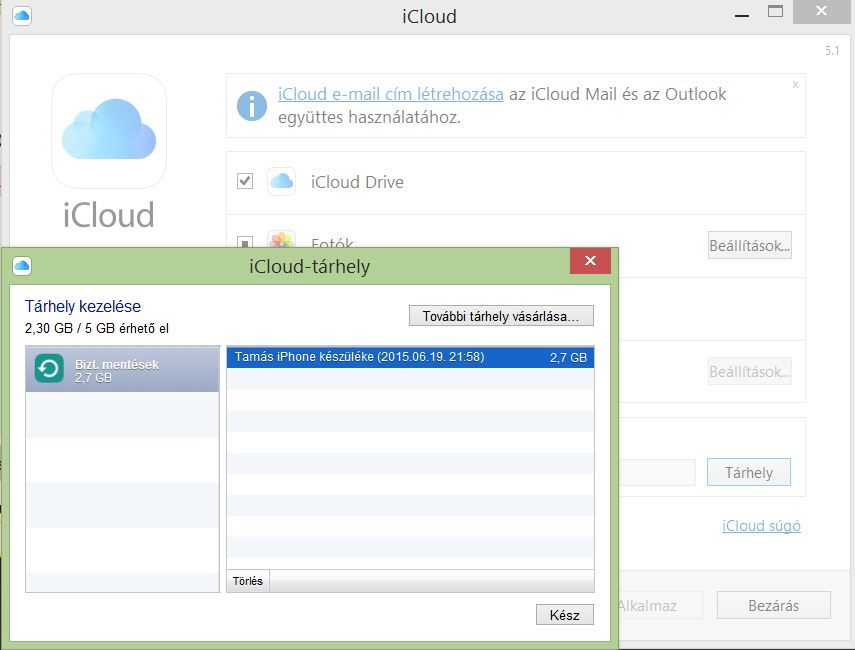The image size is (855, 650).
Task: Select Bizt. mentések category in sidebar
Action: 123,369
